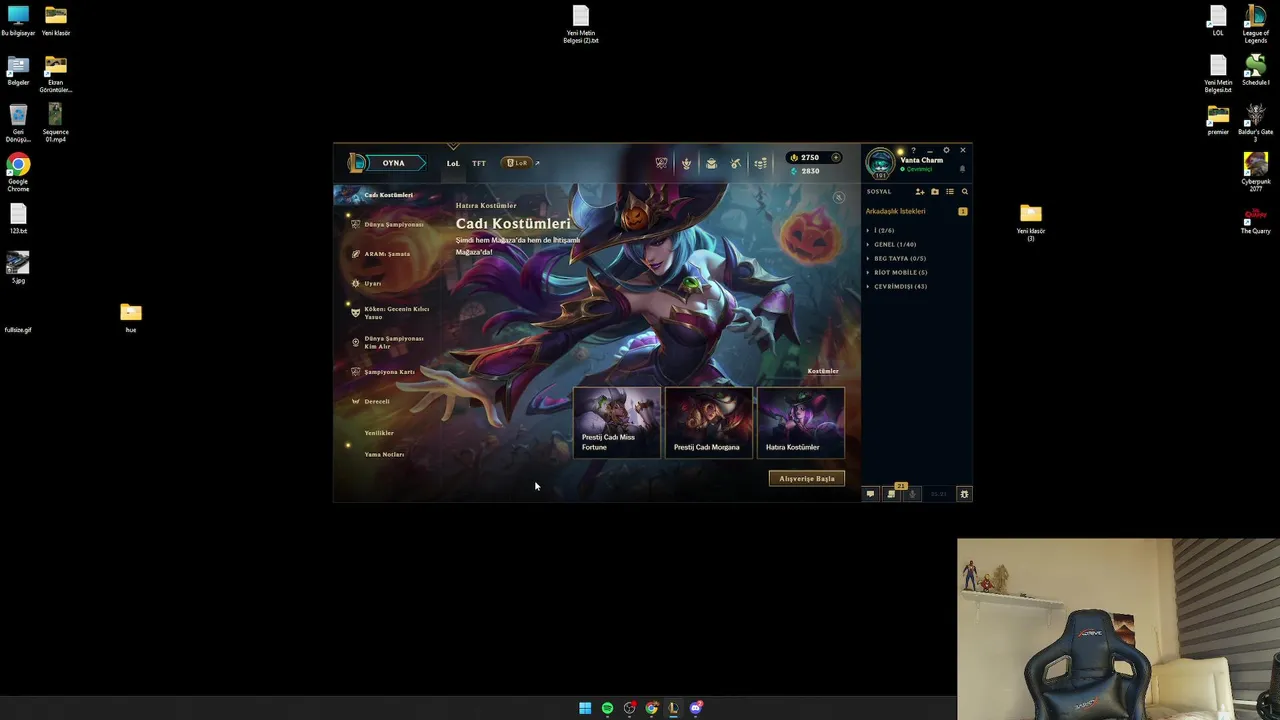Open Prestij Cadı Miss Fortune thumbnail
Viewport: 1280px width, 720px height.
[x=617, y=422]
